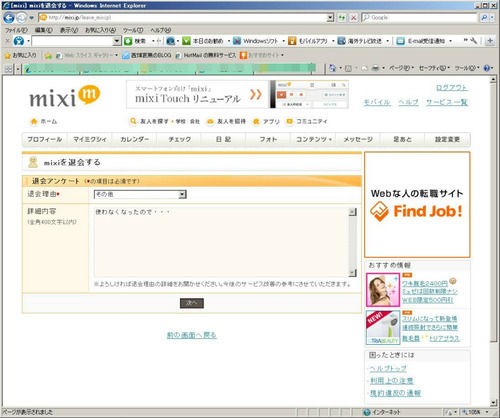Go to the メッセージ tab

click(358, 139)
